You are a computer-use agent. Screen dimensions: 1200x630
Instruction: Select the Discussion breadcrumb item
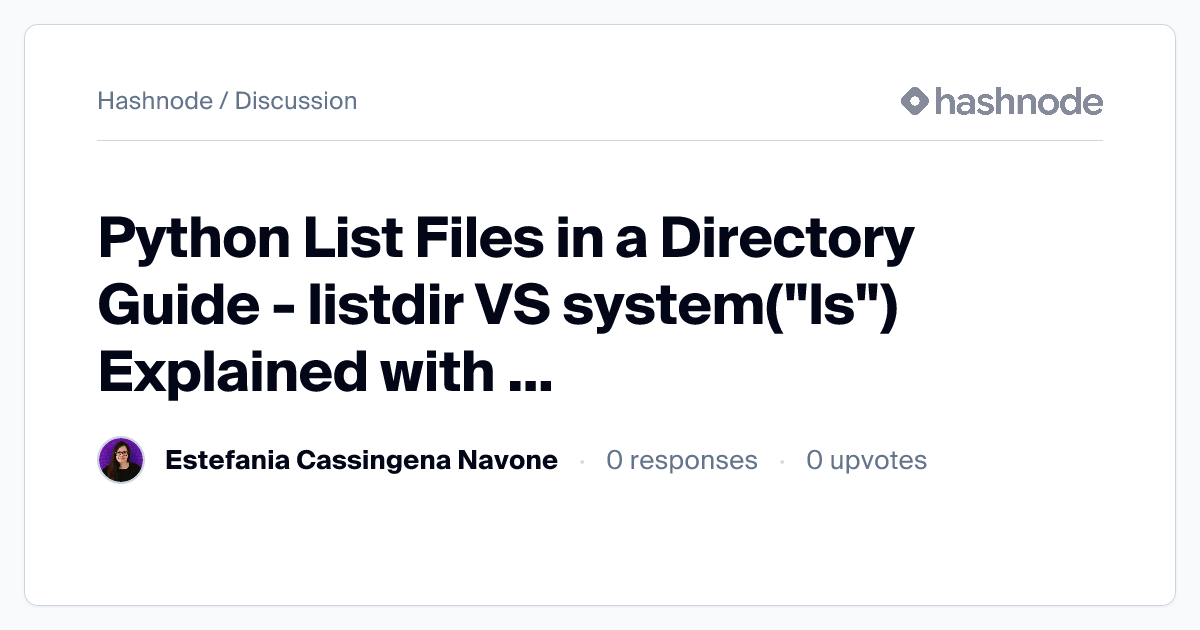click(x=296, y=101)
